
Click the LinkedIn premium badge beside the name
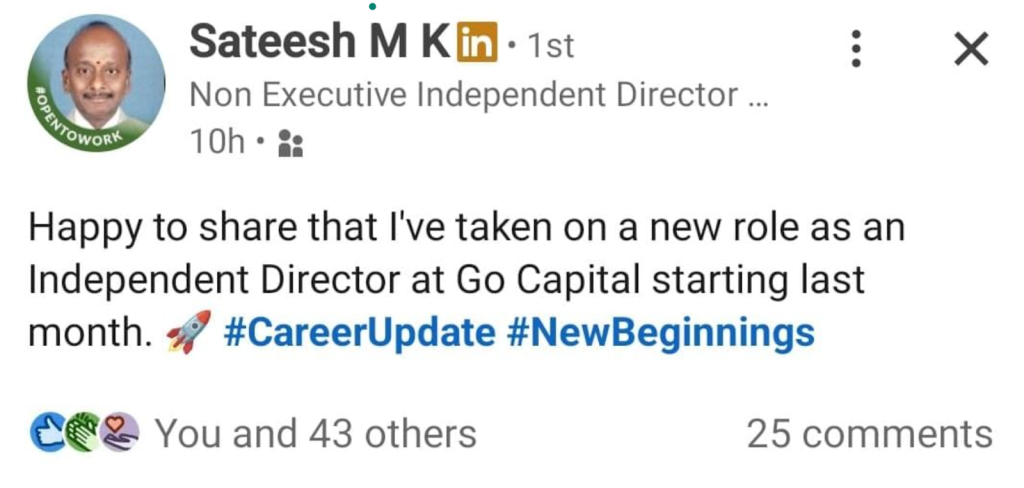tap(475, 44)
